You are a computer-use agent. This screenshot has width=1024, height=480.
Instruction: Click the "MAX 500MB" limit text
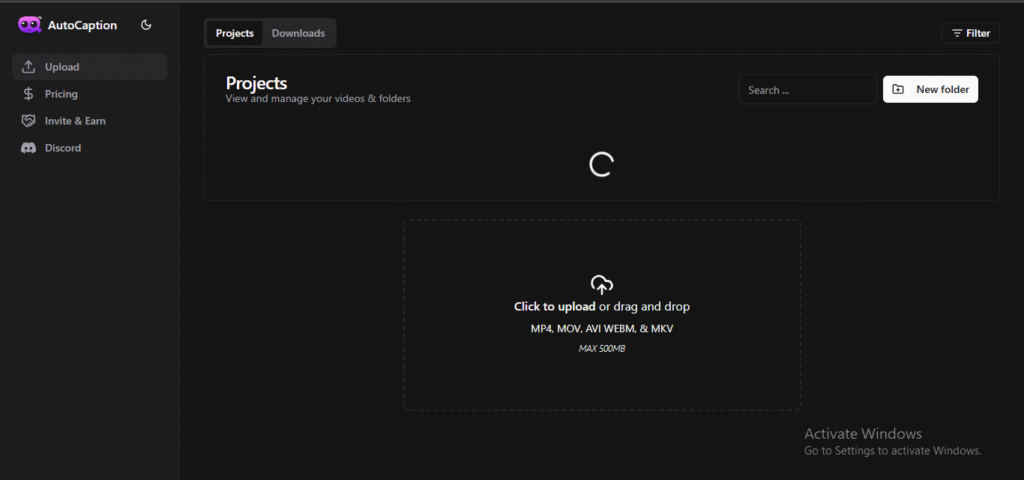point(601,349)
